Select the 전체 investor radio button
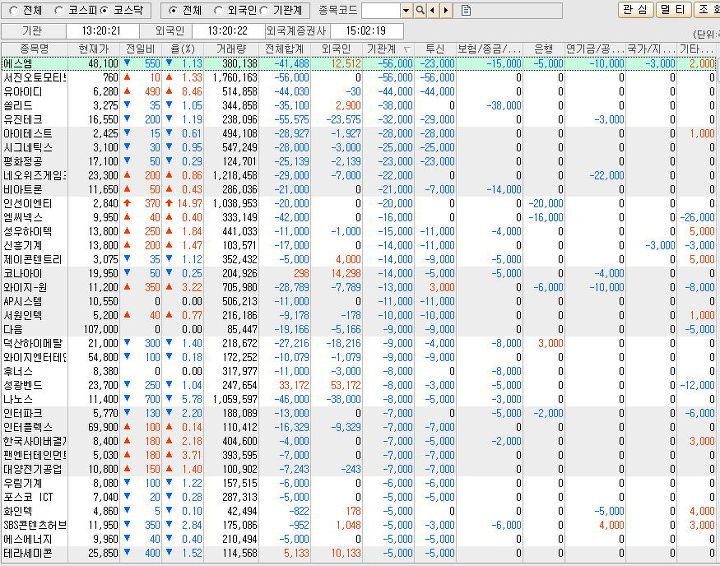 point(173,10)
